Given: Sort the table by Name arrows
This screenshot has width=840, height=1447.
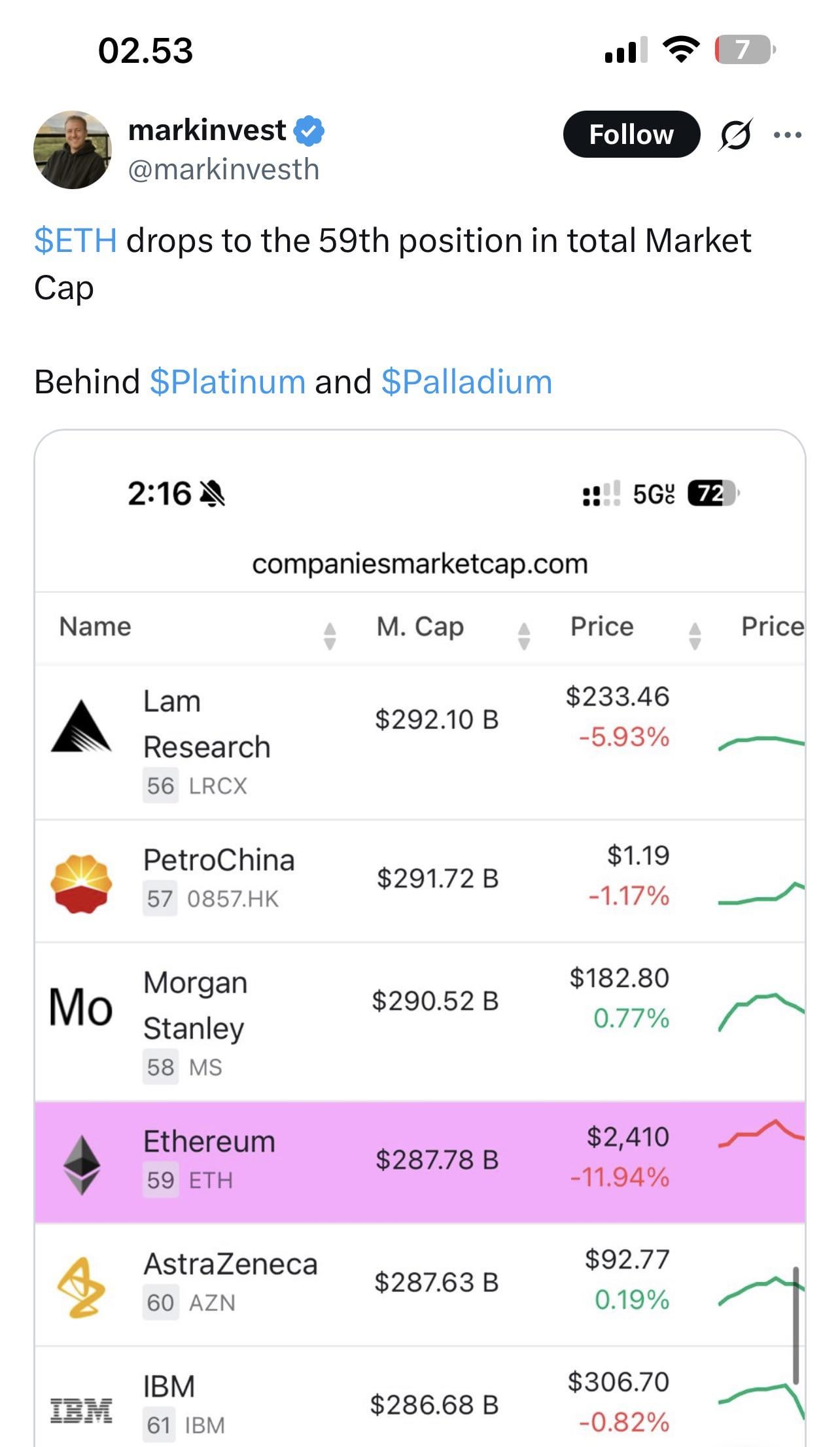Looking at the screenshot, I should (330, 635).
